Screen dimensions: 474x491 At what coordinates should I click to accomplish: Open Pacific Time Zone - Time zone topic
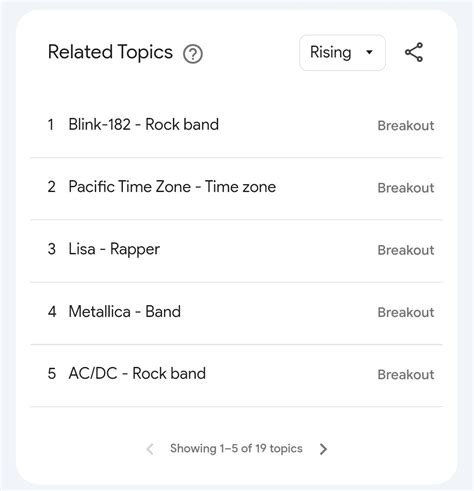tap(172, 187)
